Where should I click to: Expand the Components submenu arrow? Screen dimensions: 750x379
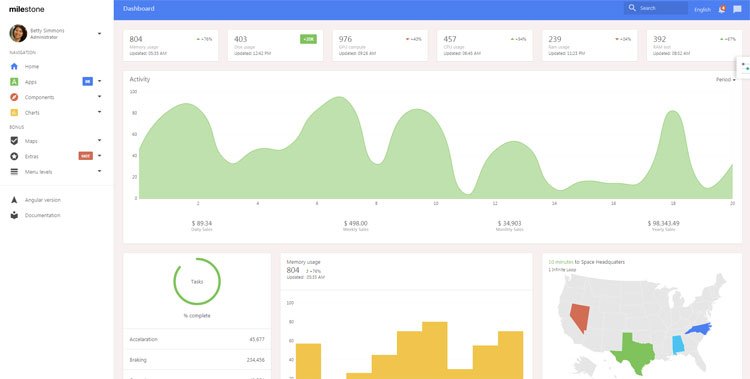(99, 97)
